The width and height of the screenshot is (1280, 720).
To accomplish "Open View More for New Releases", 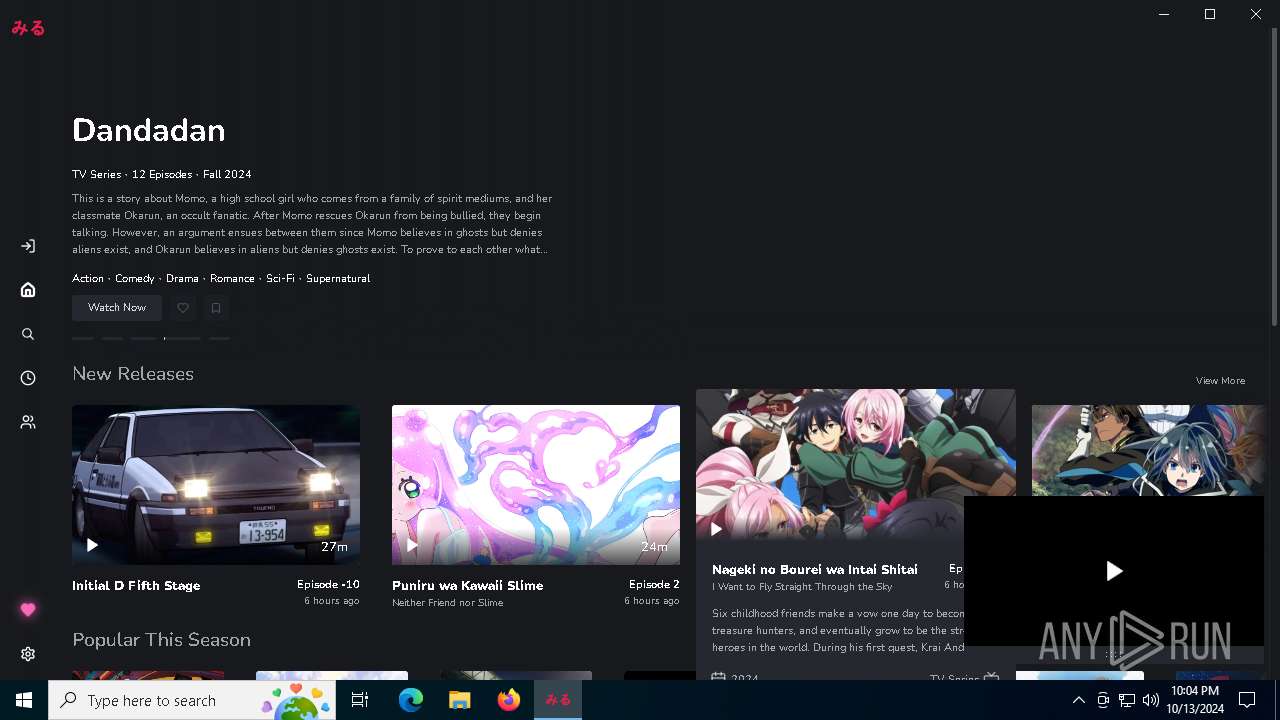I will (1220, 381).
